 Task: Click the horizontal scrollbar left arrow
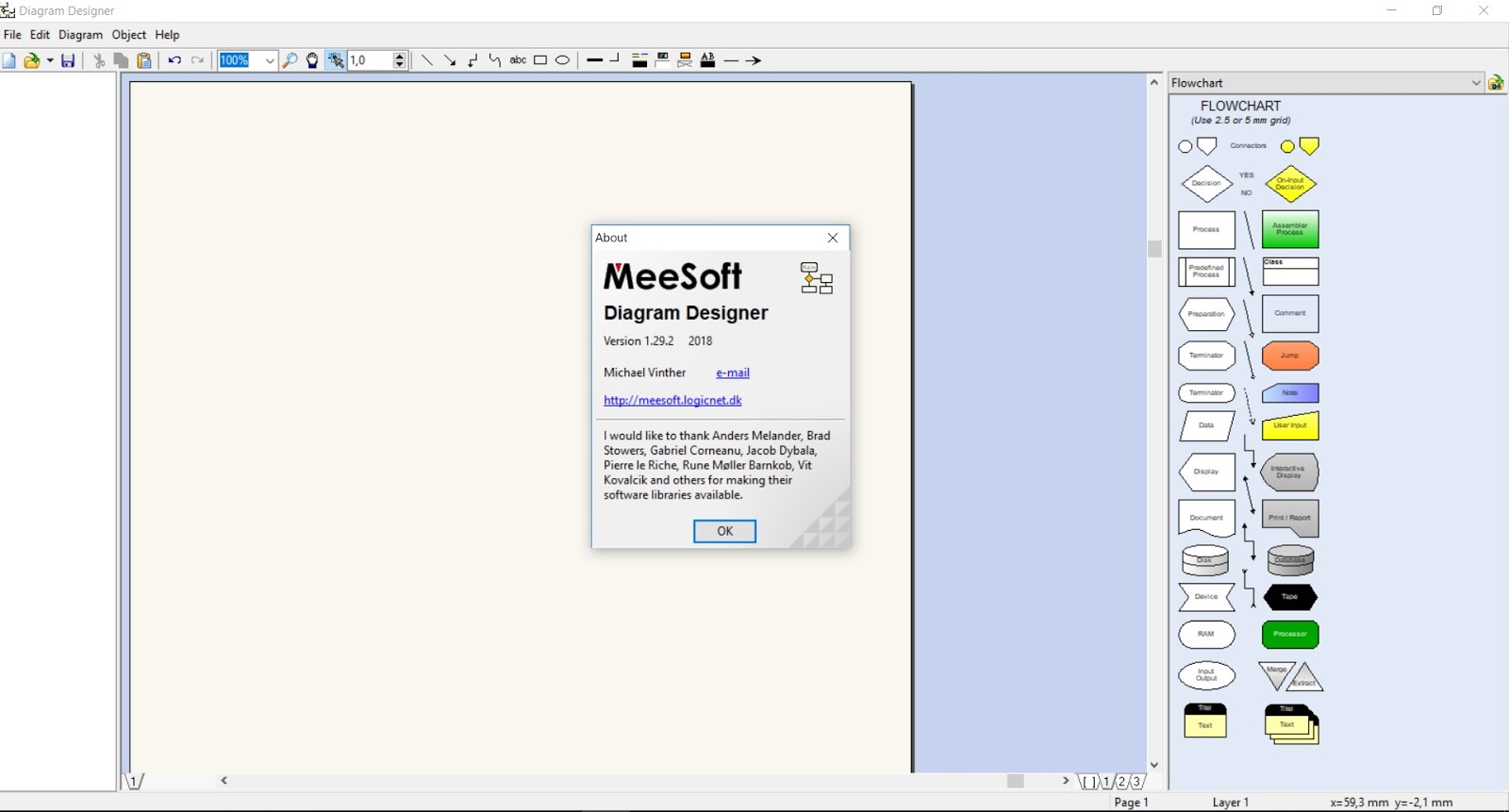[224, 781]
